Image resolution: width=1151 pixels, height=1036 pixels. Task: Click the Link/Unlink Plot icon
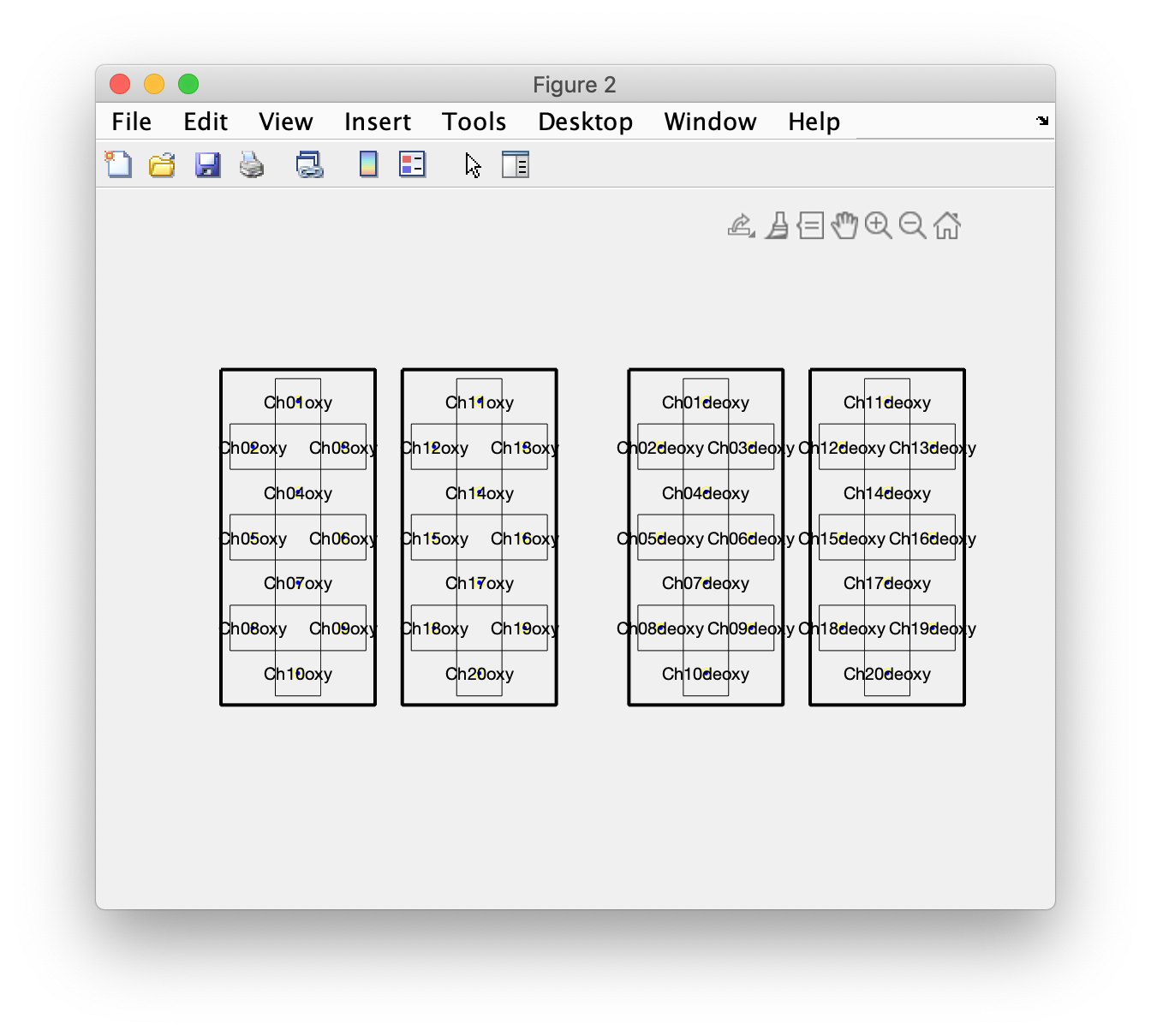click(x=309, y=164)
